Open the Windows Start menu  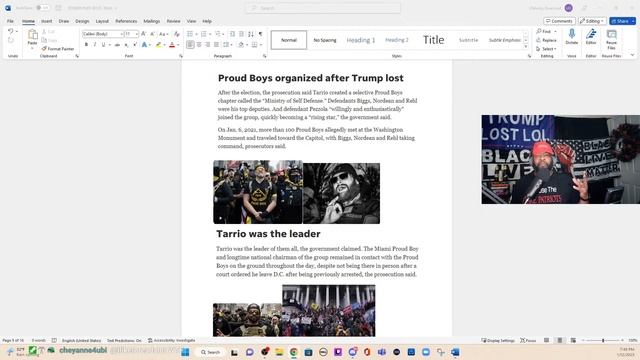185,352
